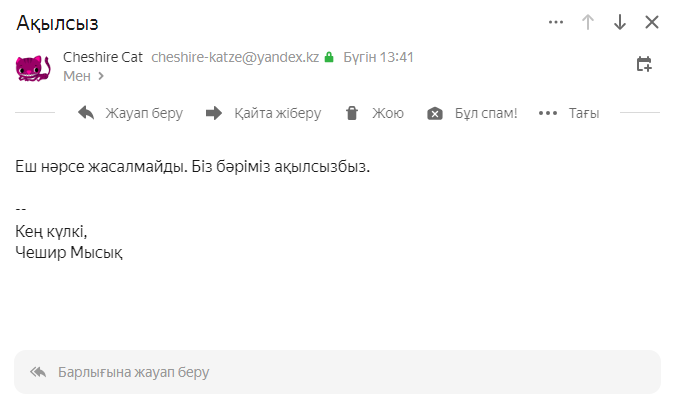Click the Жауап беру reply button
The height and width of the screenshot is (411, 676).
pyautogui.click(x=144, y=113)
